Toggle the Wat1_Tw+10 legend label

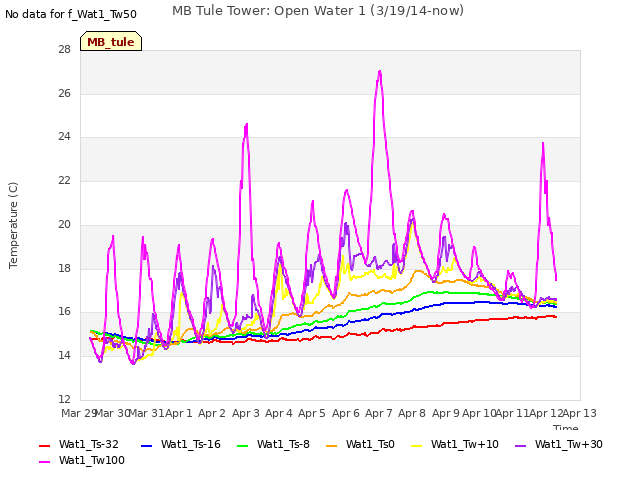coord(464,444)
